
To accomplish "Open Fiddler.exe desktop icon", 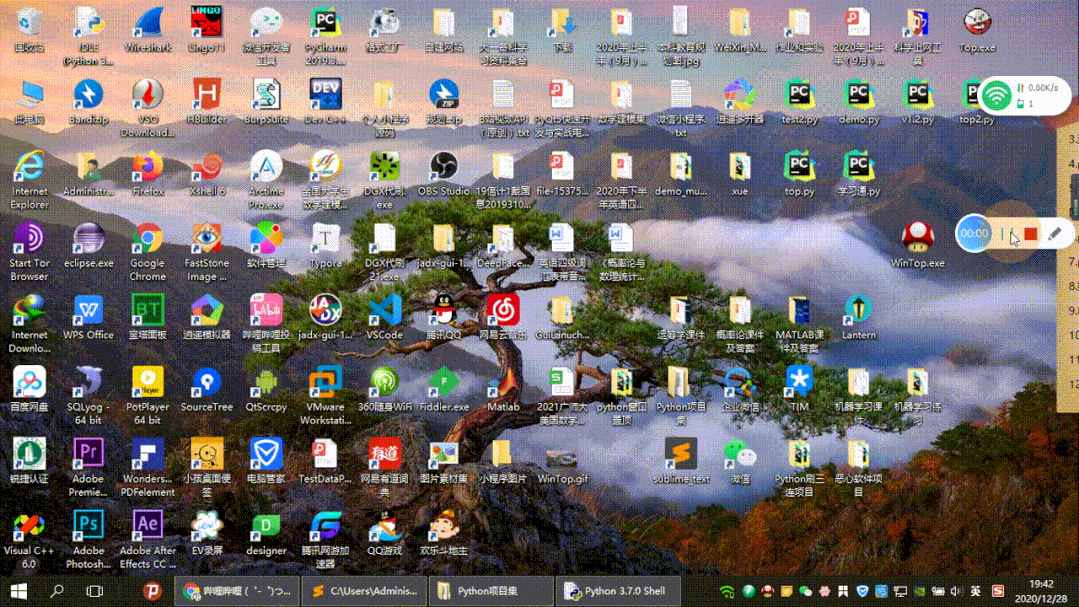I will click(444, 390).
